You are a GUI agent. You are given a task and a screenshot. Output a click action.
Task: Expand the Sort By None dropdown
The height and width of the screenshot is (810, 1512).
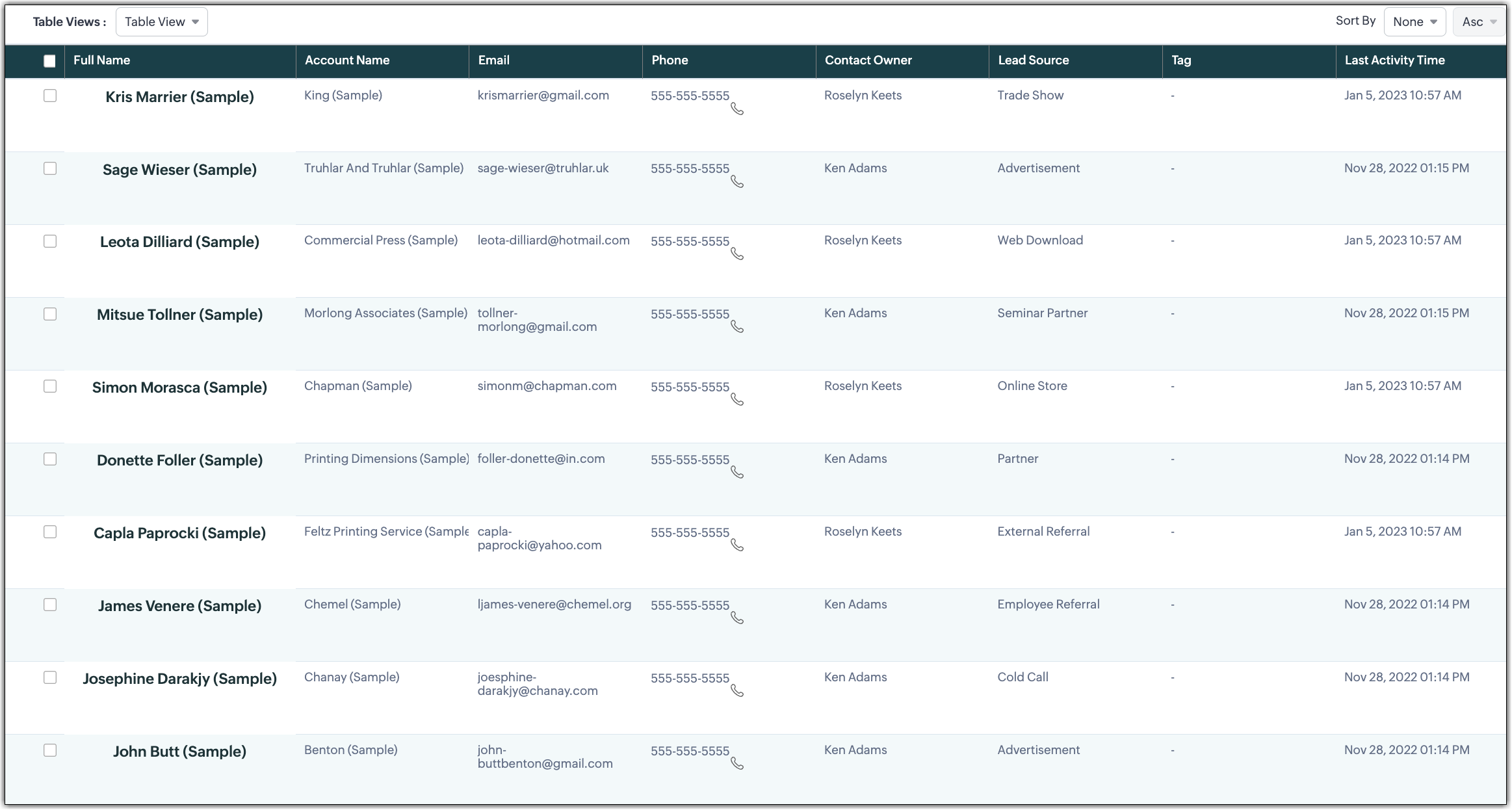pyautogui.click(x=1414, y=22)
